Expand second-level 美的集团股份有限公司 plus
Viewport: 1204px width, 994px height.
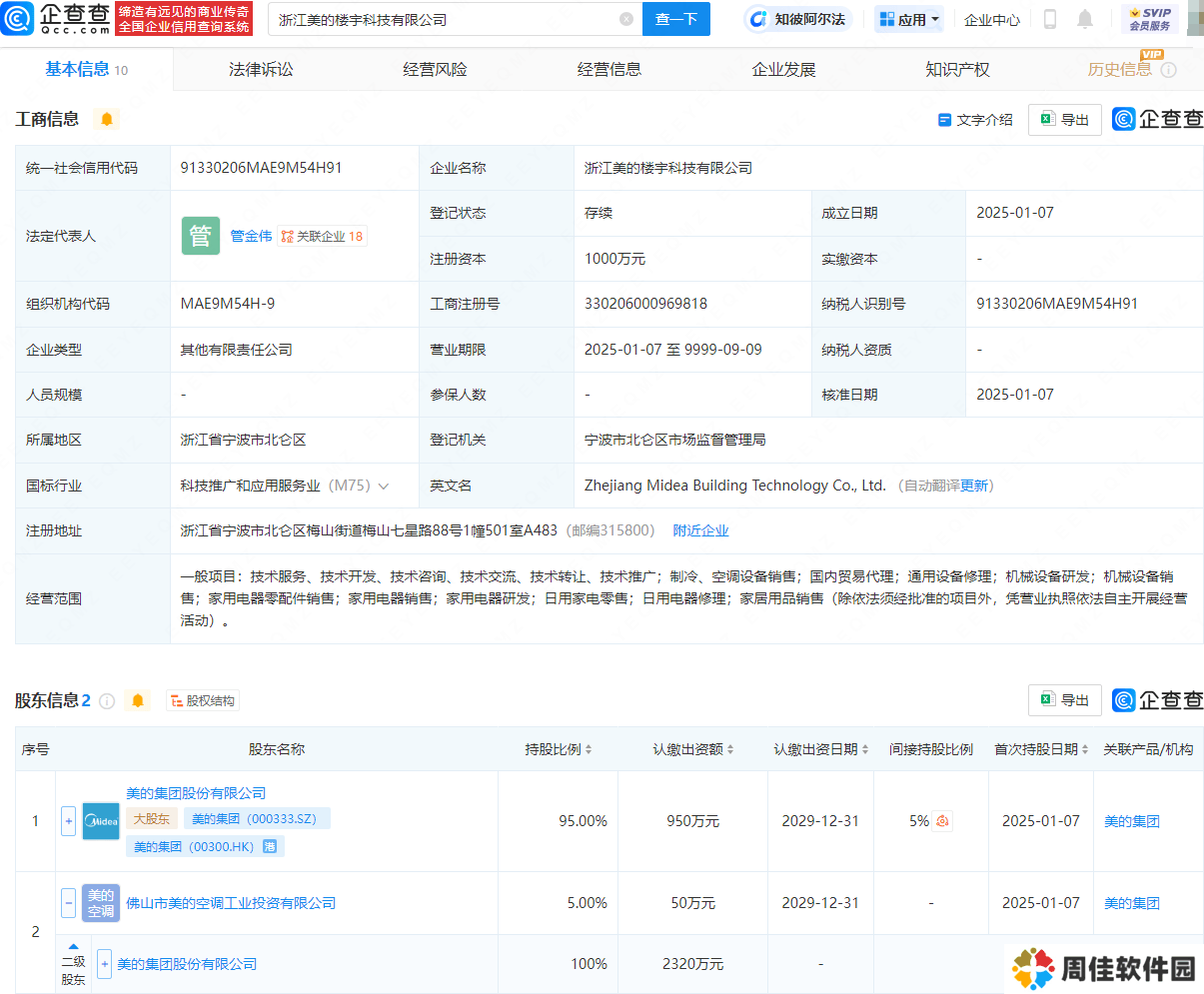pos(104,964)
